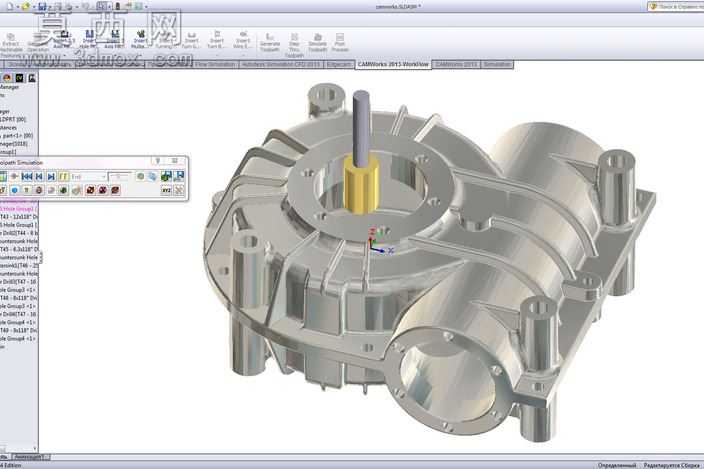704x469 pixels.
Task: Select the Countersink1[T46 operation
Action: coord(19,266)
